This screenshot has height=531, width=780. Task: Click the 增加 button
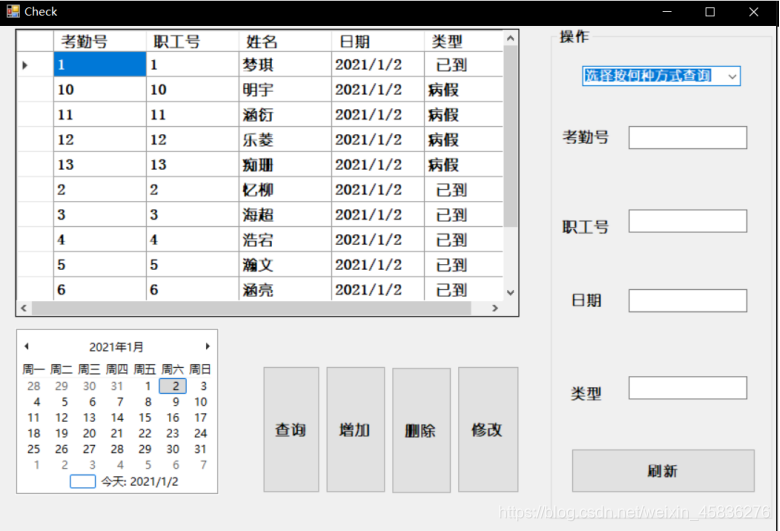(355, 429)
